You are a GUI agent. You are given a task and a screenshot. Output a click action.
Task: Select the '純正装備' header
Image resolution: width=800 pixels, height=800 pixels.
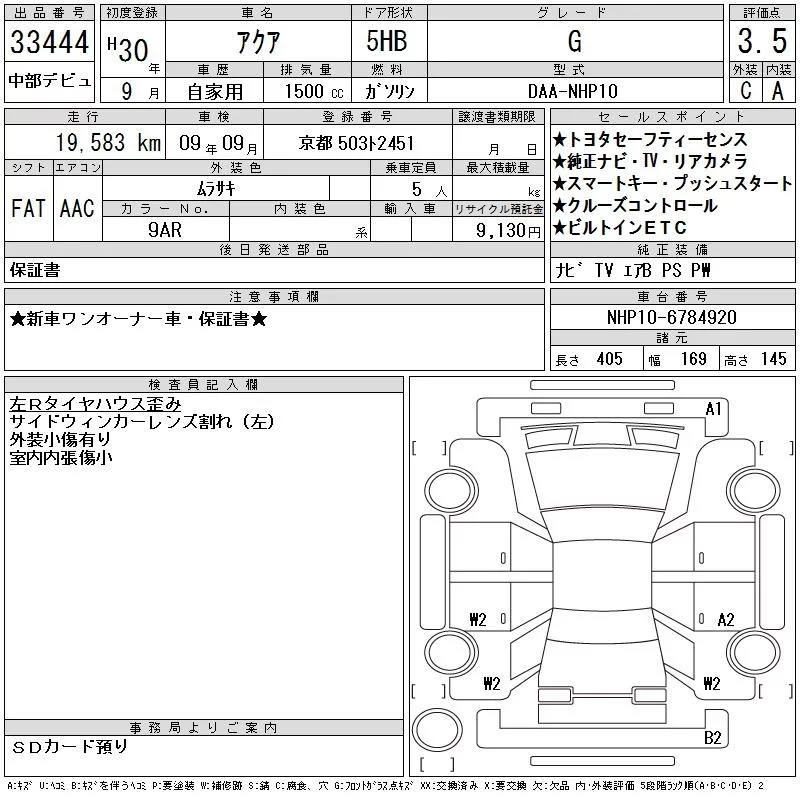(672, 249)
